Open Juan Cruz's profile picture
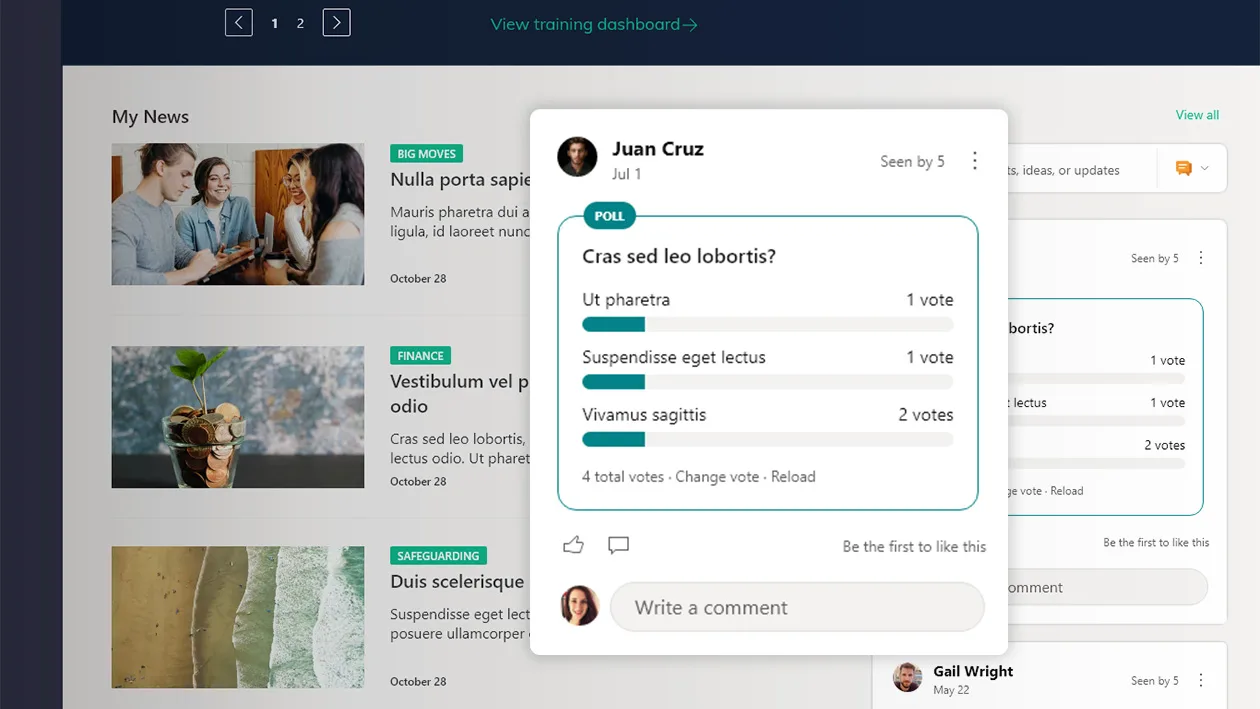Screen dimensions: 1260x709 pyautogui.click(x=577, y=157)
